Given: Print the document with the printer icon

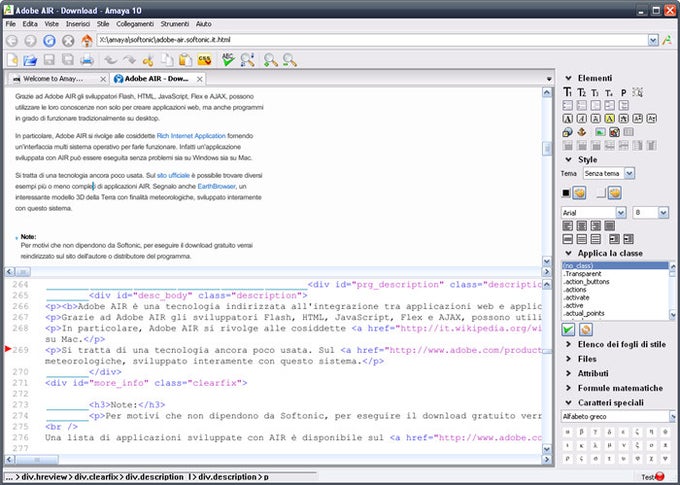Looking at the screenshot, I should pos(87,60).
